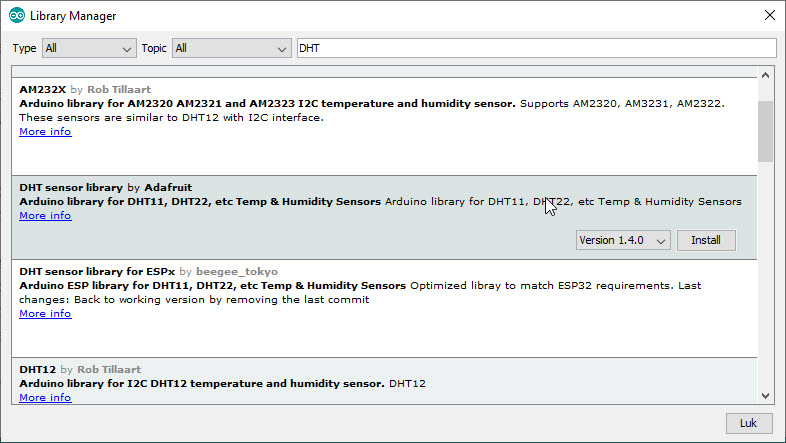Click the Arduino logo icon in title bar

click(x=17, y=16)
